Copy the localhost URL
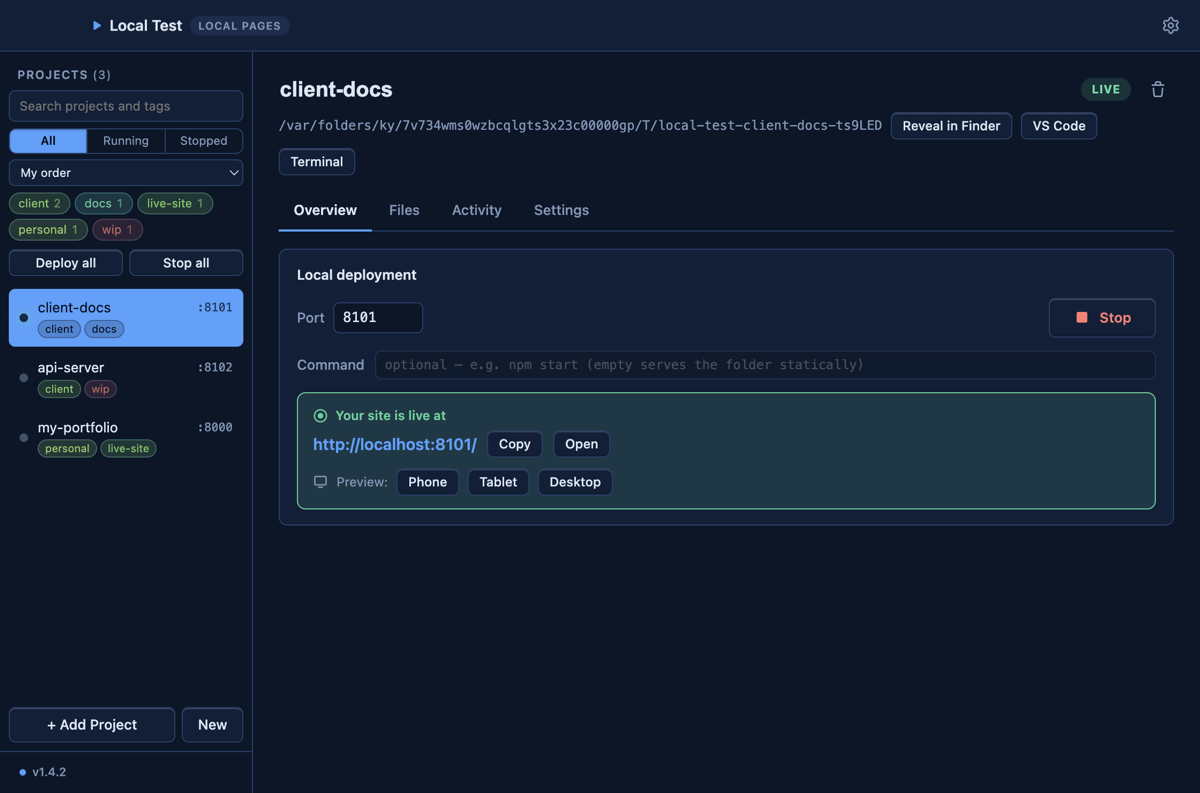Image resolution: width=1200 pixels, height=793 pixels. pos(515,444)
